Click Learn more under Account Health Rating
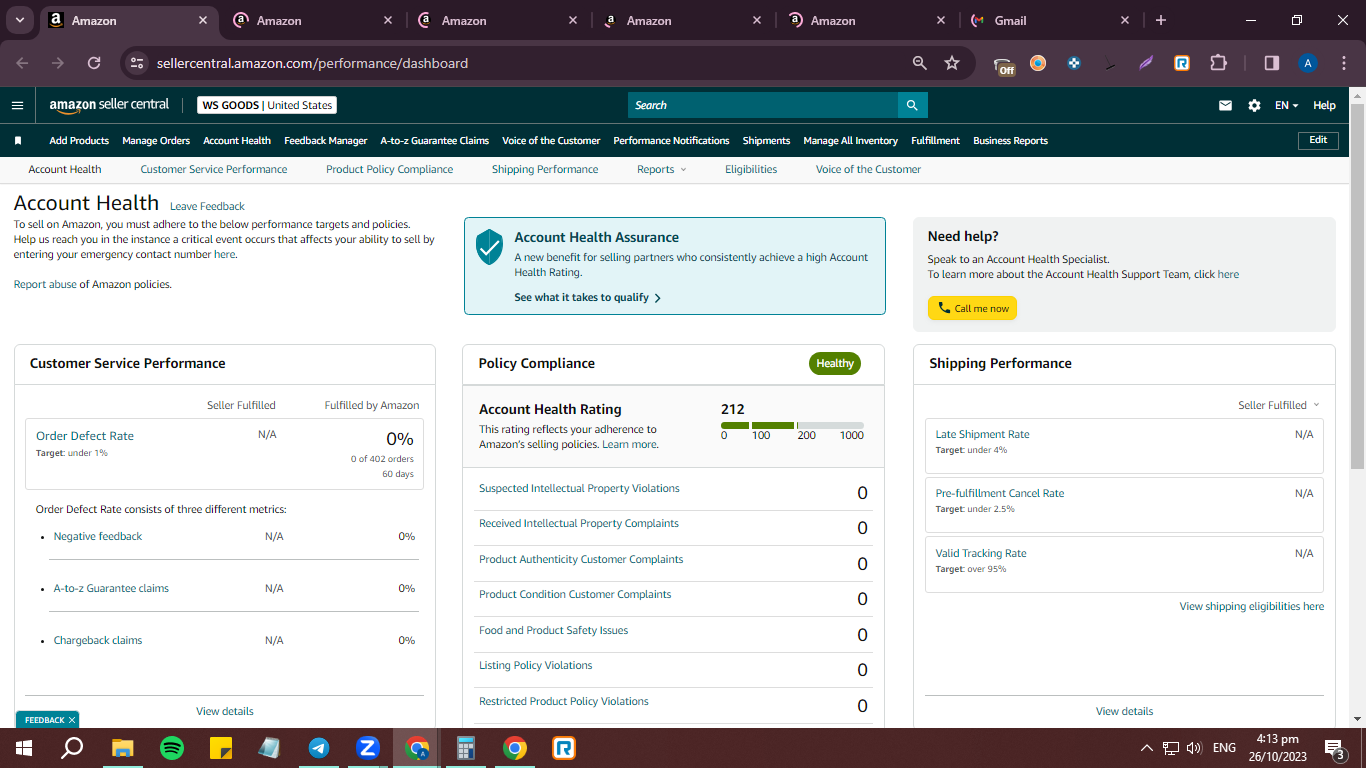Viewport: 1366px width, 768px height. coord(630,444)
